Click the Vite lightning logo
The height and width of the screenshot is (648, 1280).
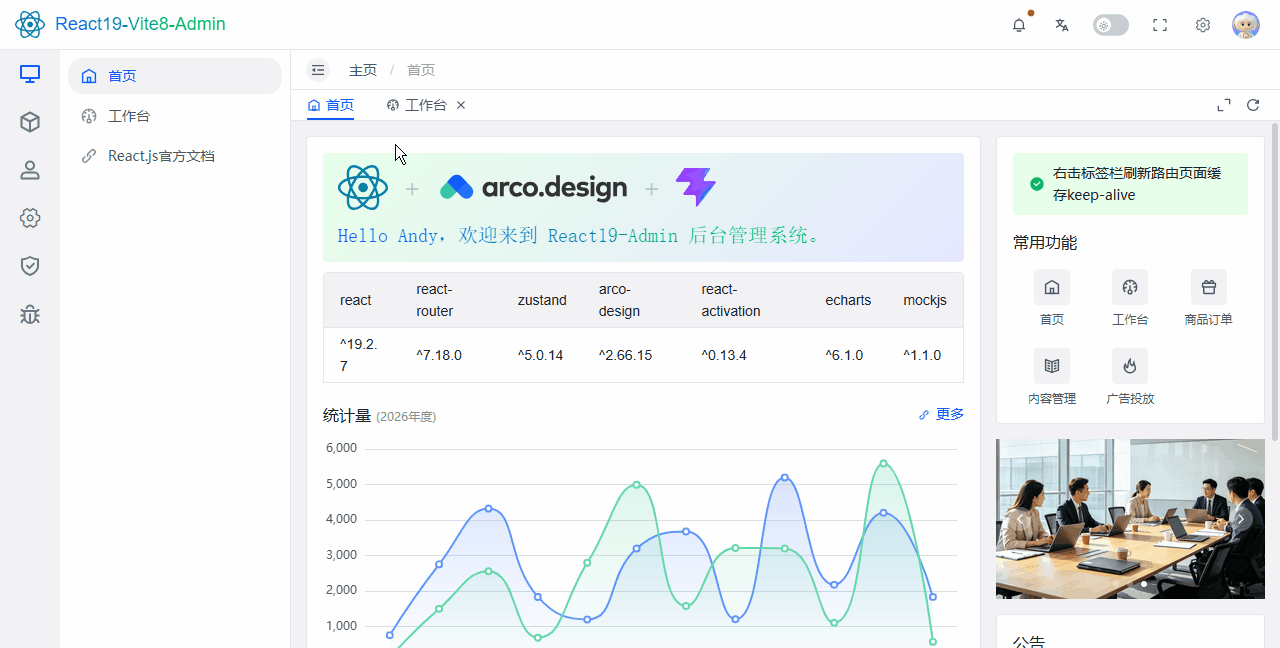[x=696, y=187]
